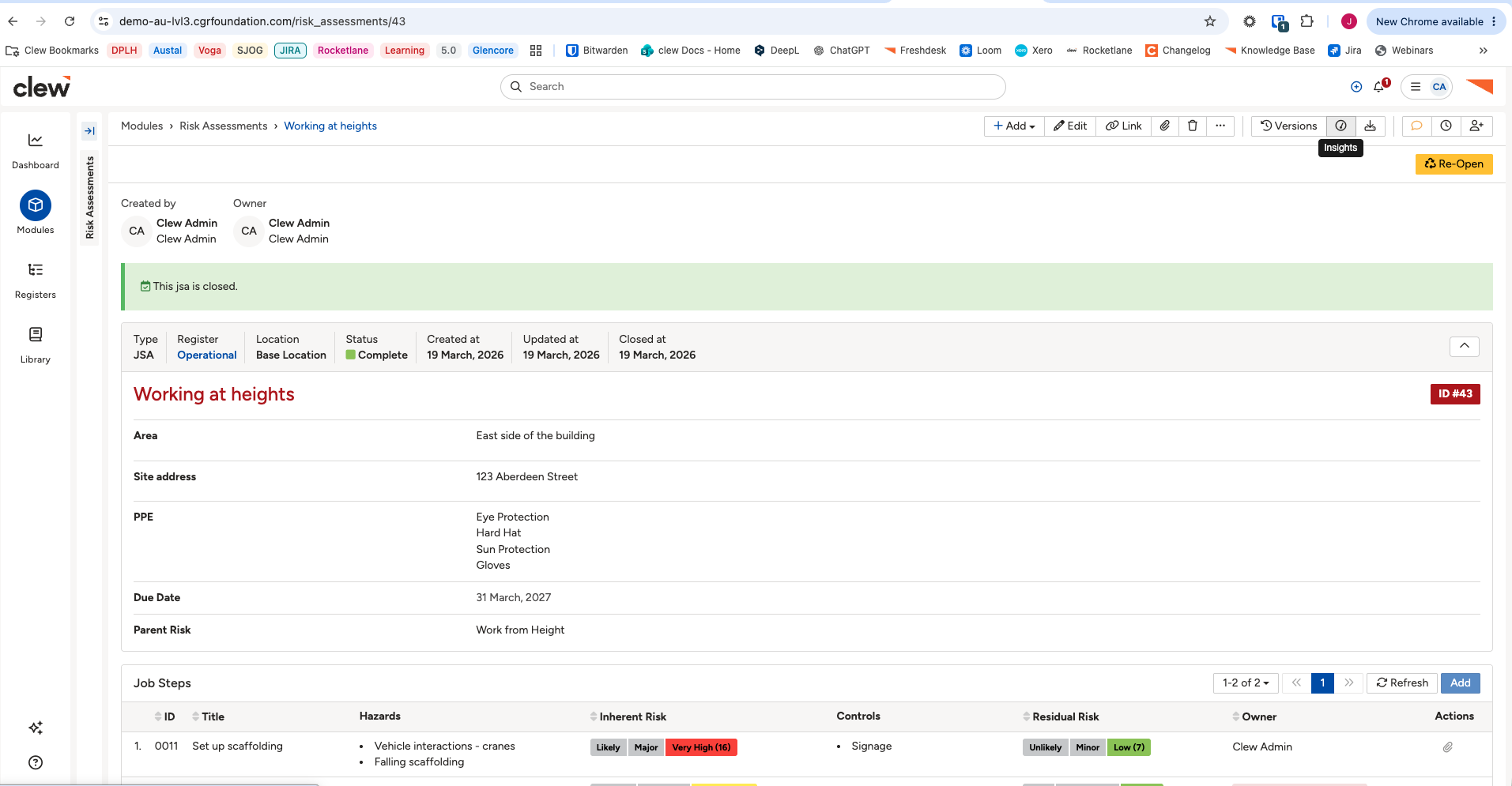
Task: Open the more options ellipsis menu
Action: 1220,126
